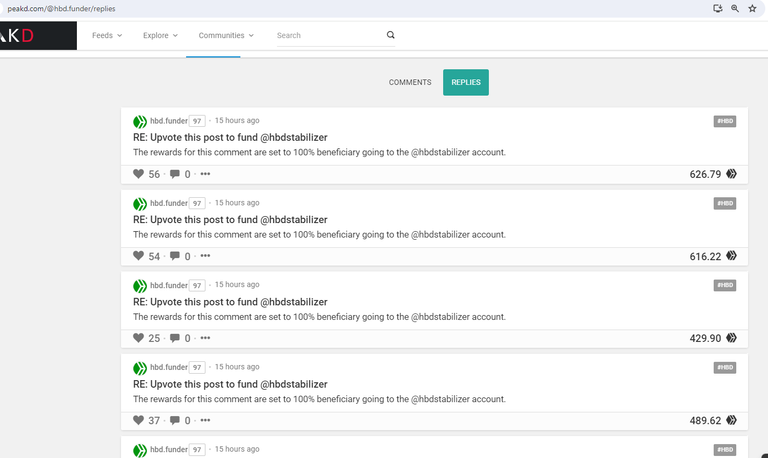Screen dimensions: 768x458
Task: Open the three-dots more menu on the 56-vote reply
Action: click(x=205, y=174)
